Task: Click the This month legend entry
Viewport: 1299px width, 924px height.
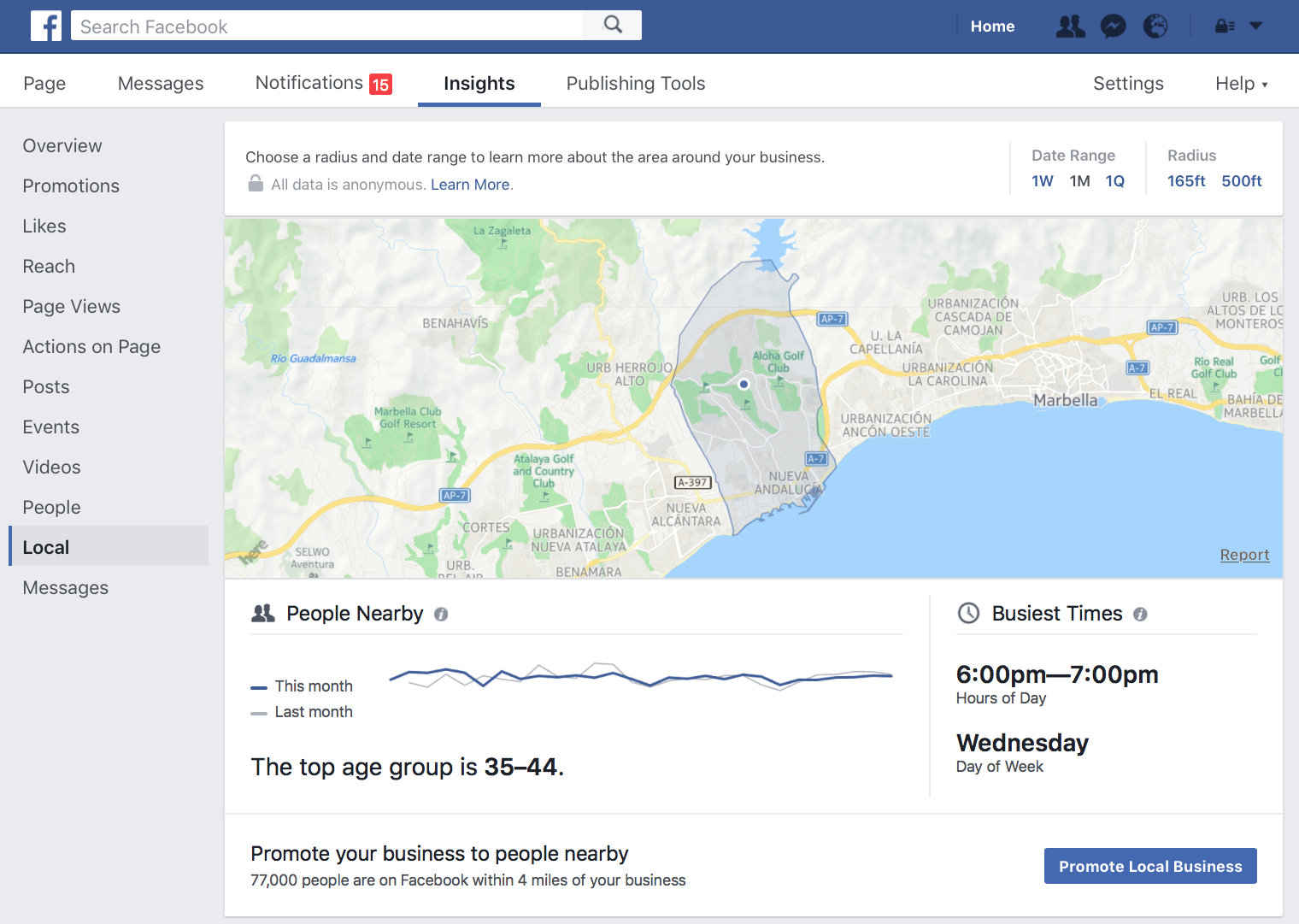Action: tap(302, 686)
